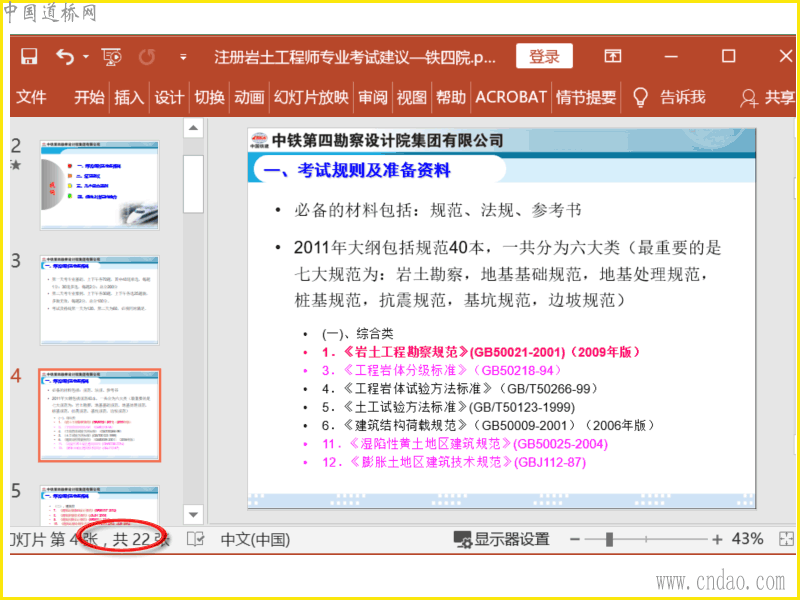800x600 pixels.
Task: Click fit slide to window icon
Action: (787, 539)
